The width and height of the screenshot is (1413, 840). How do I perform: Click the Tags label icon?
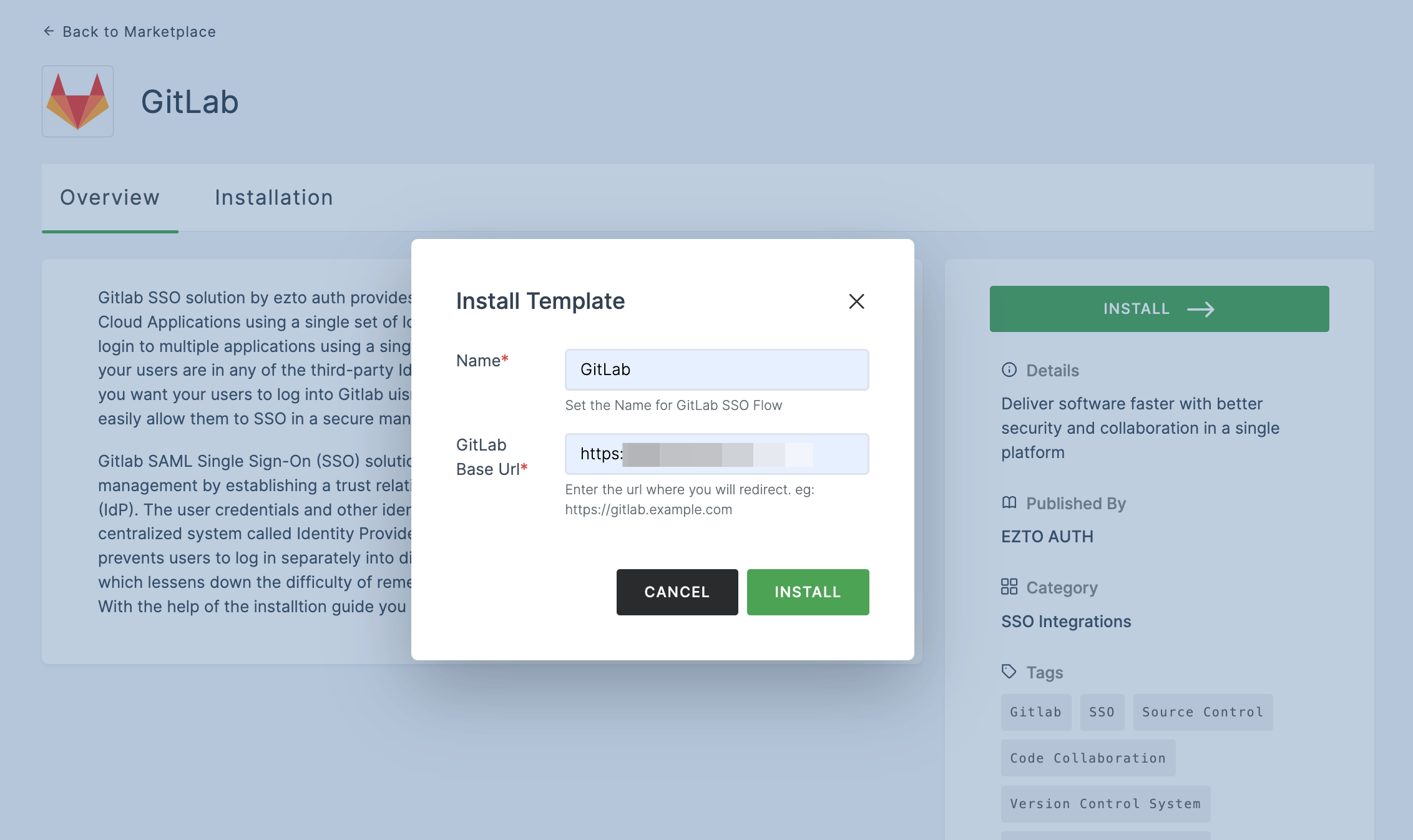(1009, 671)
